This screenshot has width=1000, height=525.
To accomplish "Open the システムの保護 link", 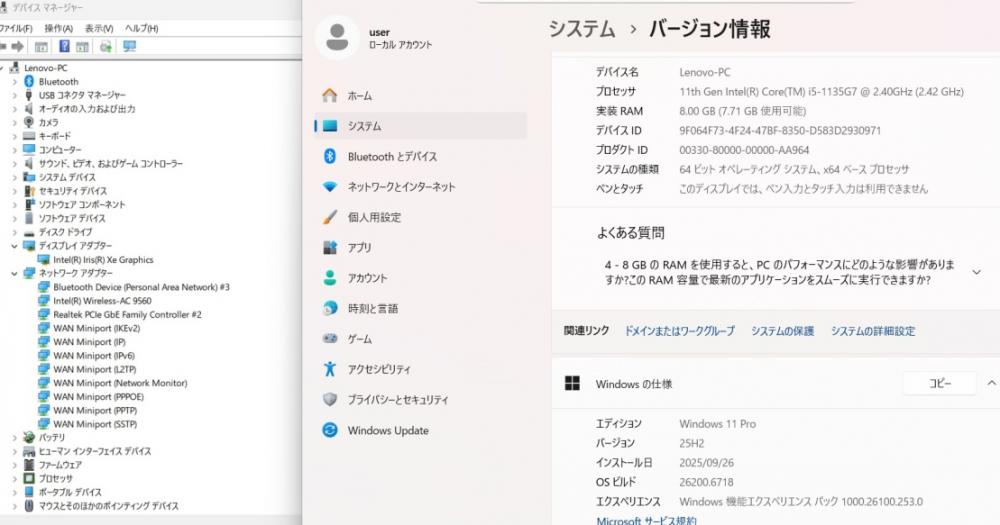I will pyautogui.click(x=783, y=331).
